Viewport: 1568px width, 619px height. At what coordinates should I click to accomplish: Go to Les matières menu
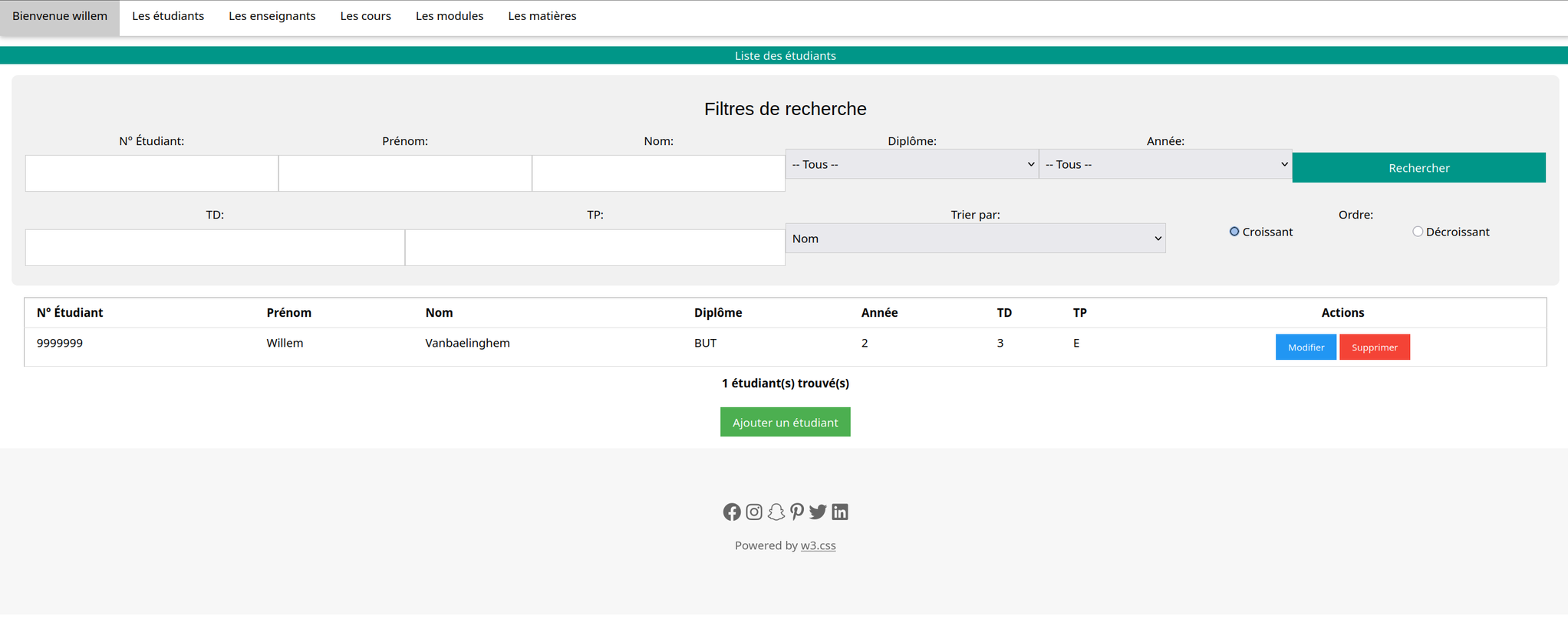pos(542,16)
